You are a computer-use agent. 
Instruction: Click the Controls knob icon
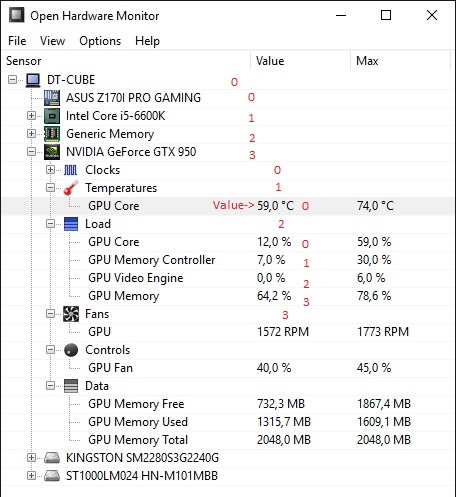point(71,350)
